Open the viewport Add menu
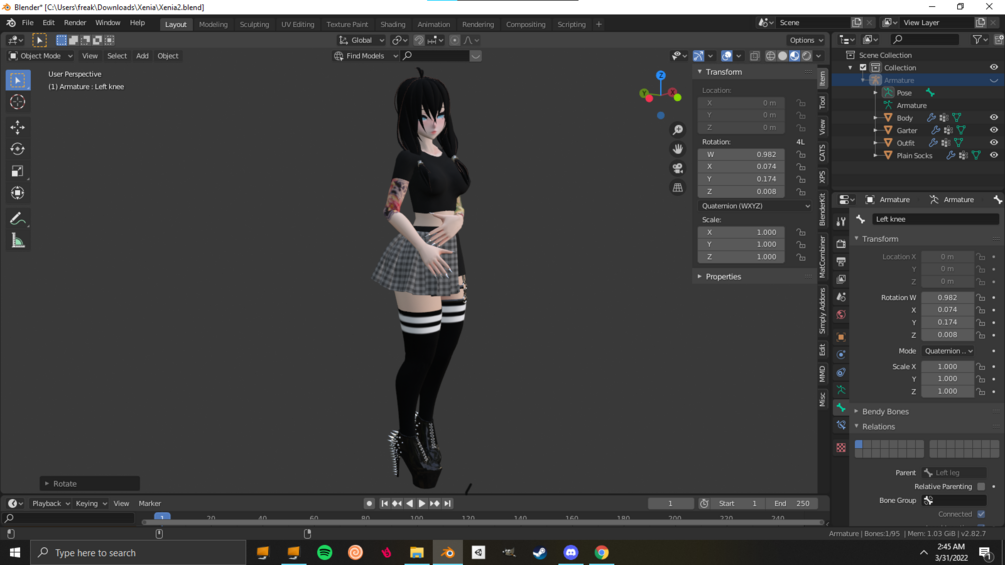This screenshot has height=565, width=1005. (x=142, y=56)
